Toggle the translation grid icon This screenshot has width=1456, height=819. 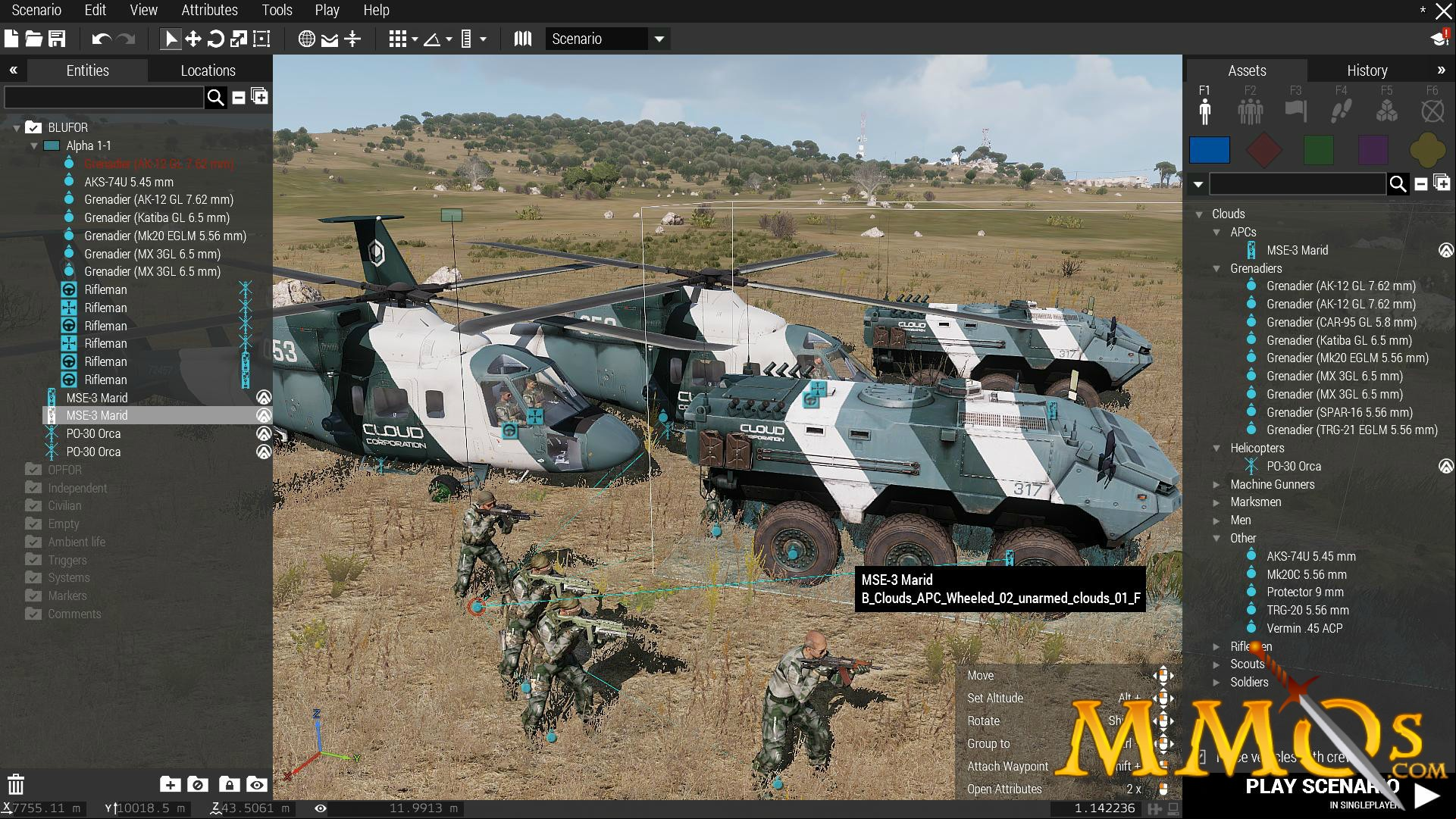pyautogui.click(x=398, y=39)
